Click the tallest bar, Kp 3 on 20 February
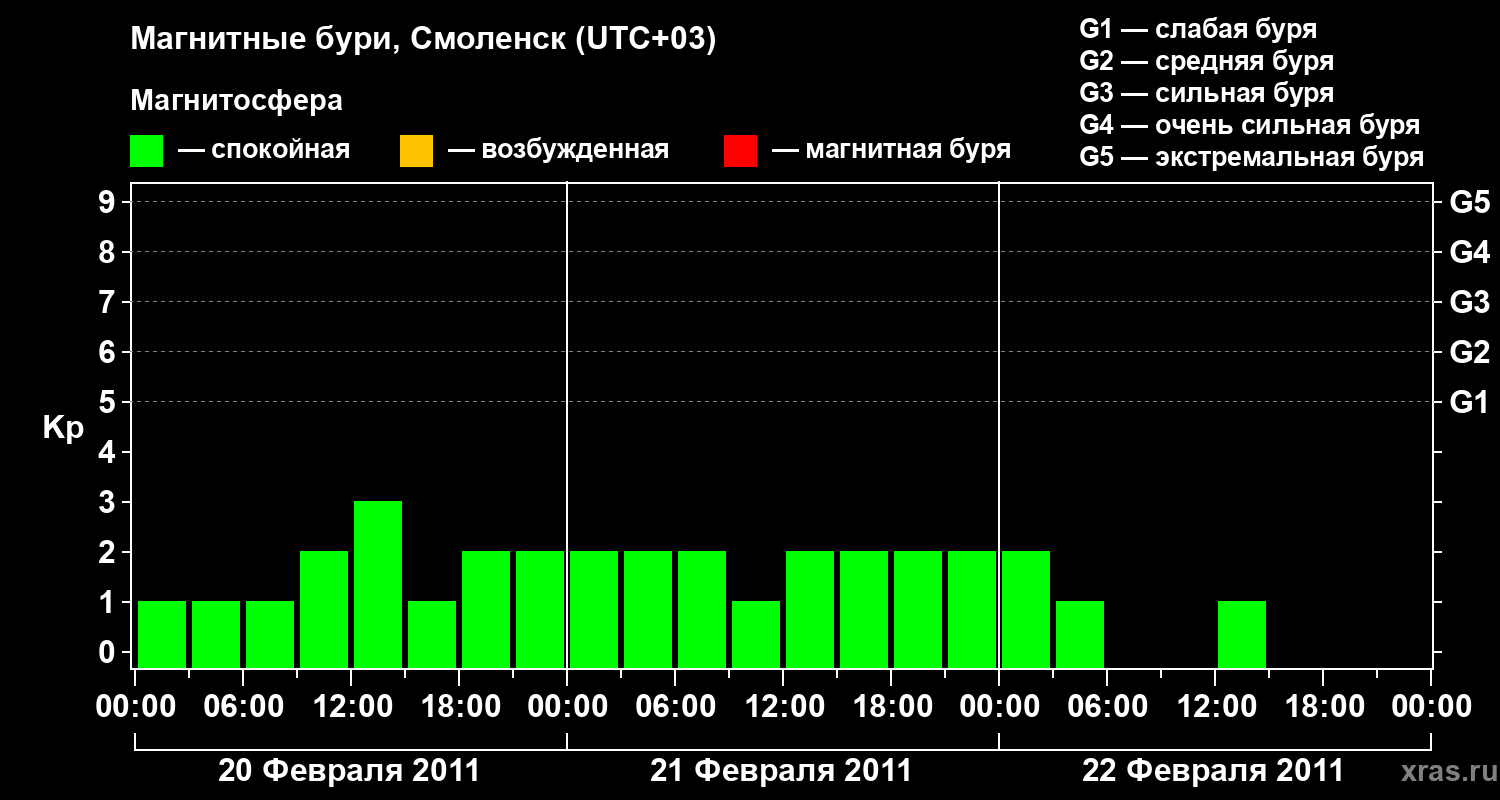This screenshot has width=1500, height=800. point(378,584)
